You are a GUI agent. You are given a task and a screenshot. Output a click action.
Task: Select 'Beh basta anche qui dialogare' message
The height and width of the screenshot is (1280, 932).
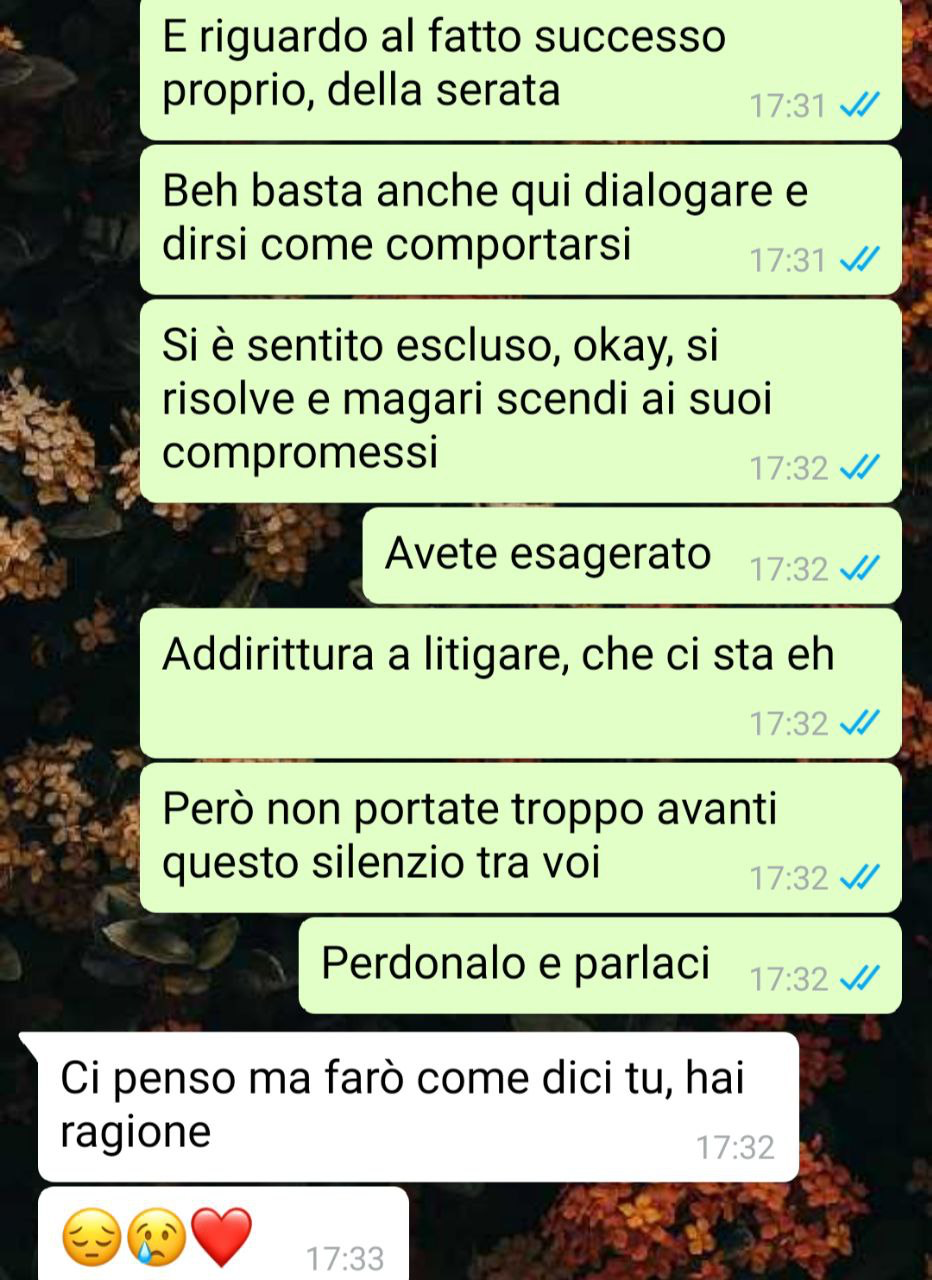click(521, 220)
